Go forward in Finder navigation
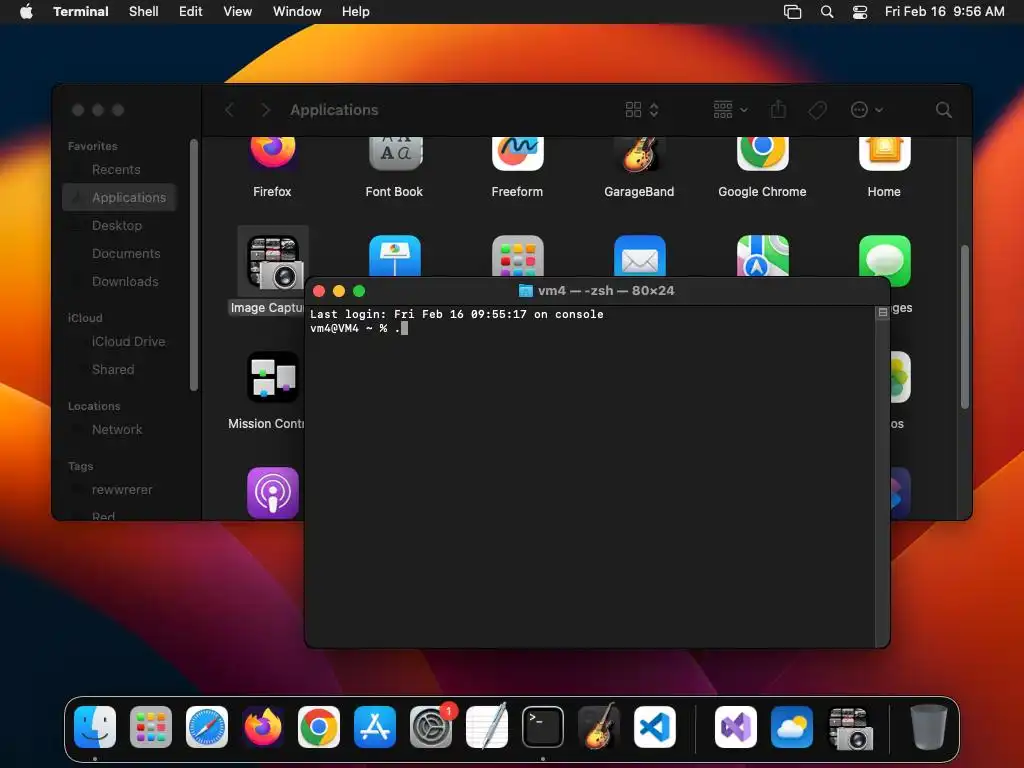Image resolution: width=1024 pixels, height=768 pixels. coord(265,110)
